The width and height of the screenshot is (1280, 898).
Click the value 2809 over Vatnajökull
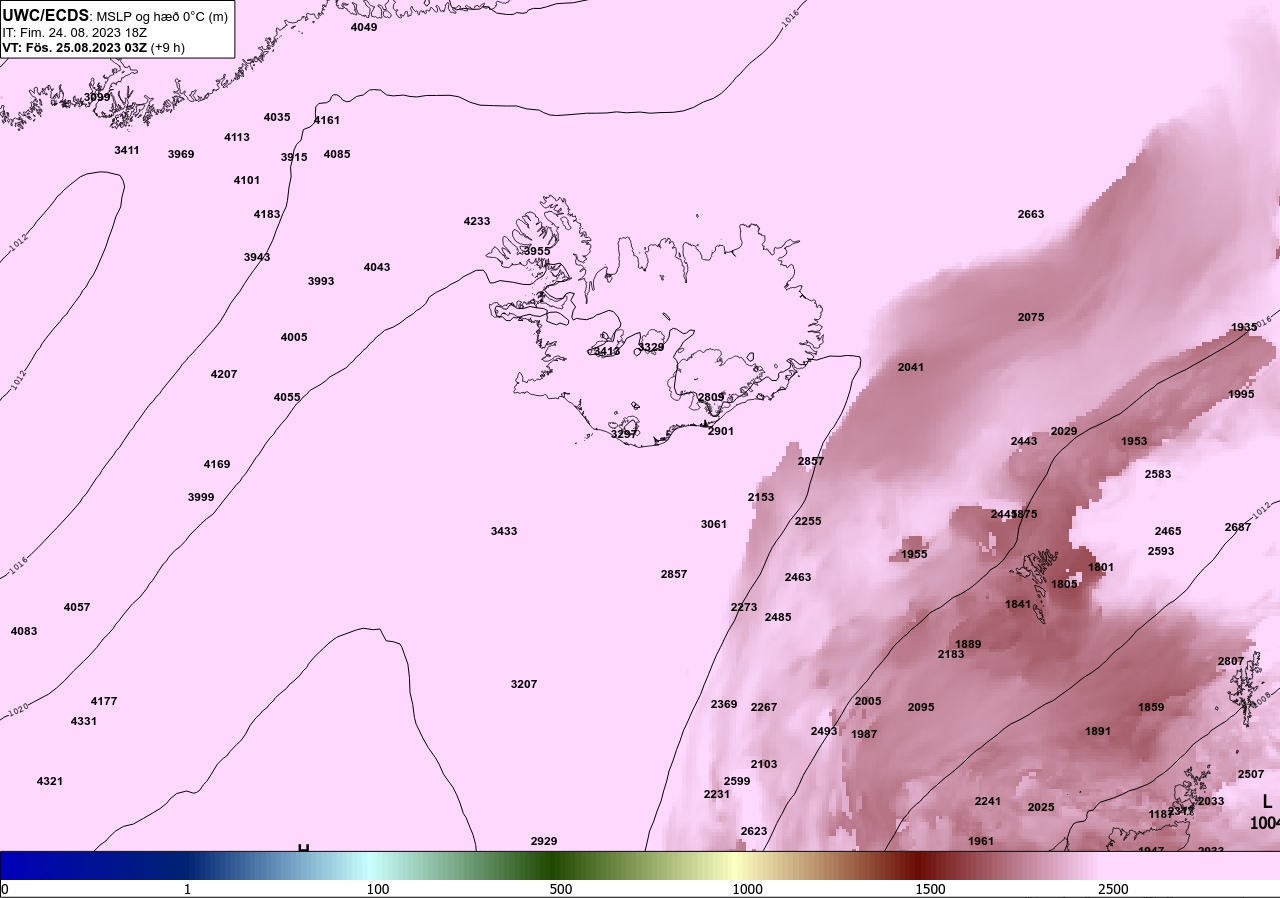711,397
